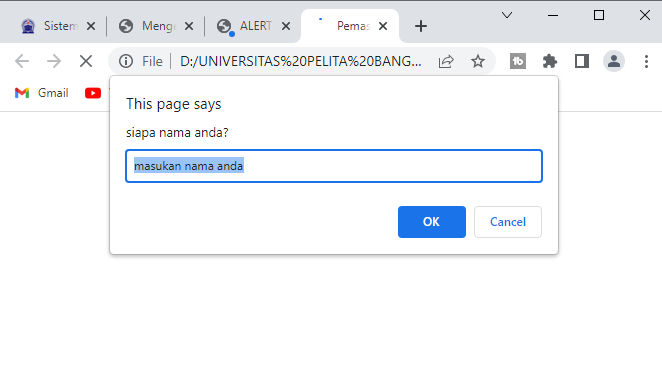Toggle the side panel
This screenshot has height=366, width=662.
[x=582, y=62]
